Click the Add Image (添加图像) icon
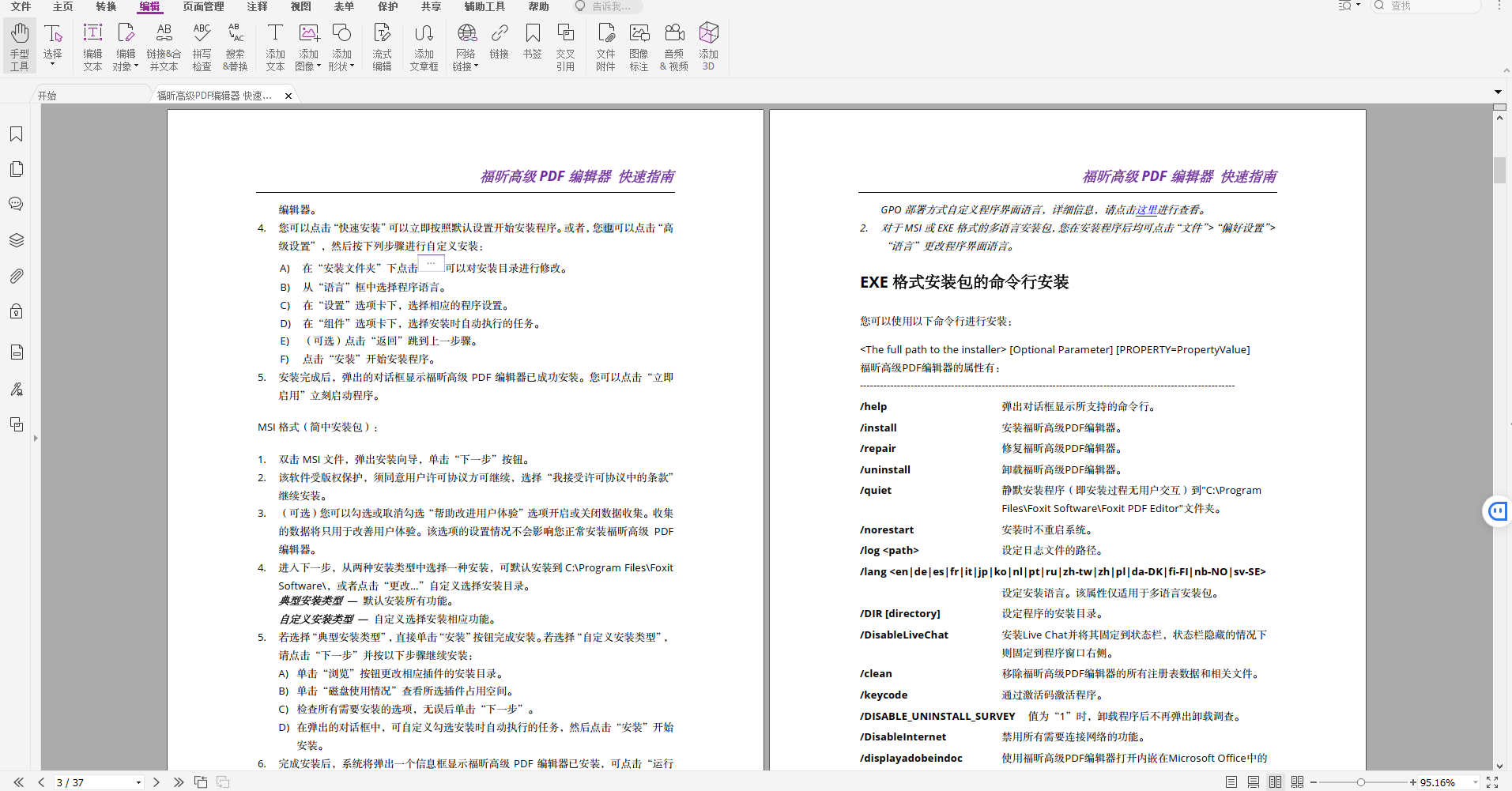The width and height of the screenshot is (1512, 791). (x=308, y=34)
